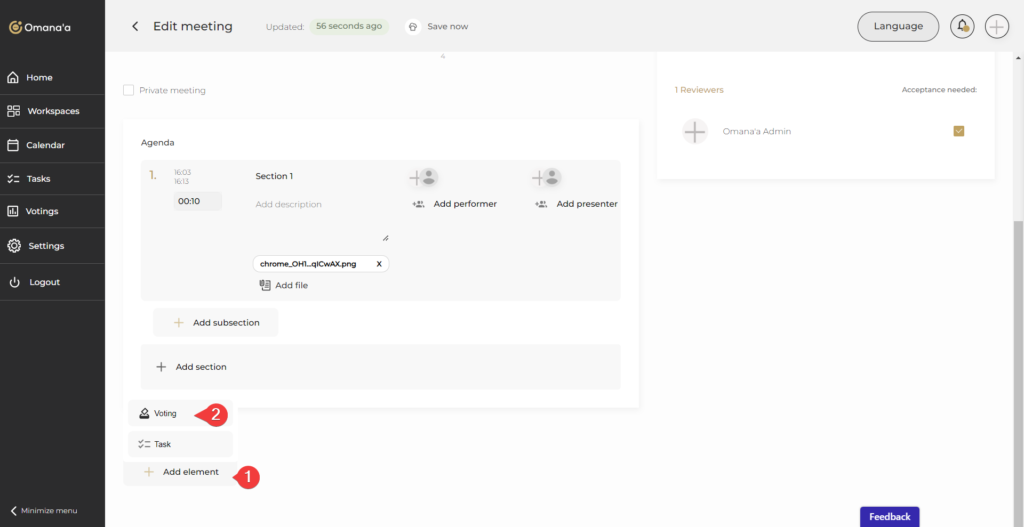
Task: Click the add performer avatar icon
Action: tap(423, 178)
